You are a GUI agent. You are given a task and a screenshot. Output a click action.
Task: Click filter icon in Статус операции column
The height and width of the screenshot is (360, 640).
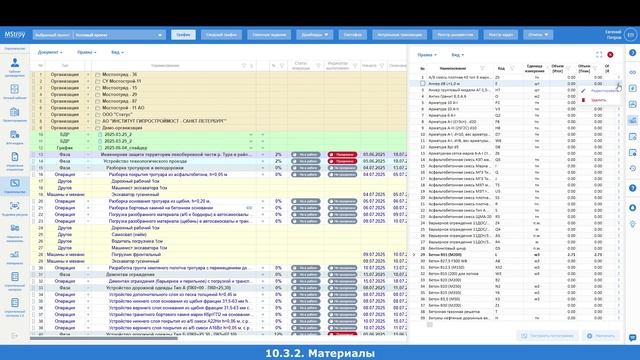pos(318,65)
